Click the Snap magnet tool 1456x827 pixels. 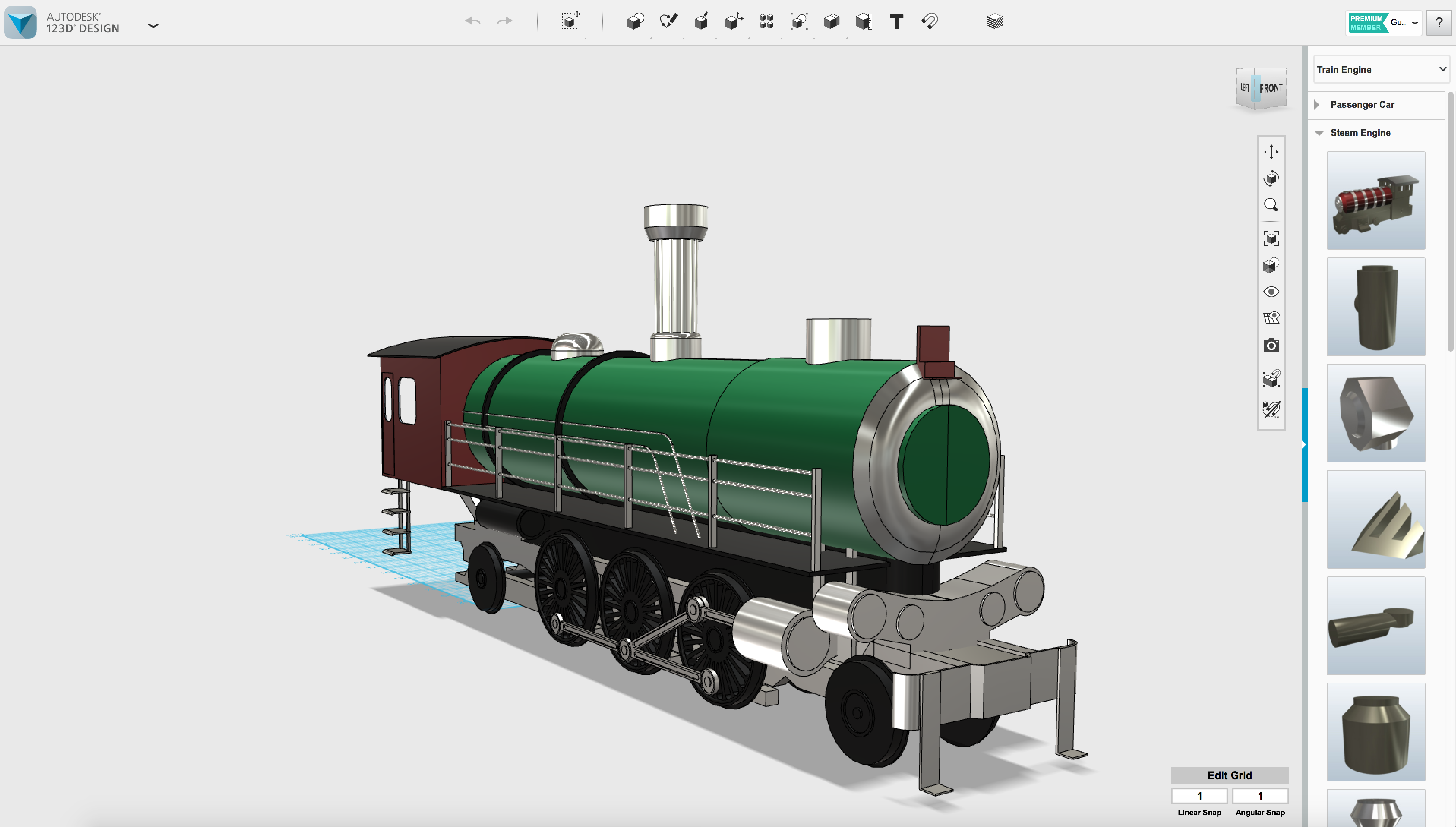[x=929, y=22]
